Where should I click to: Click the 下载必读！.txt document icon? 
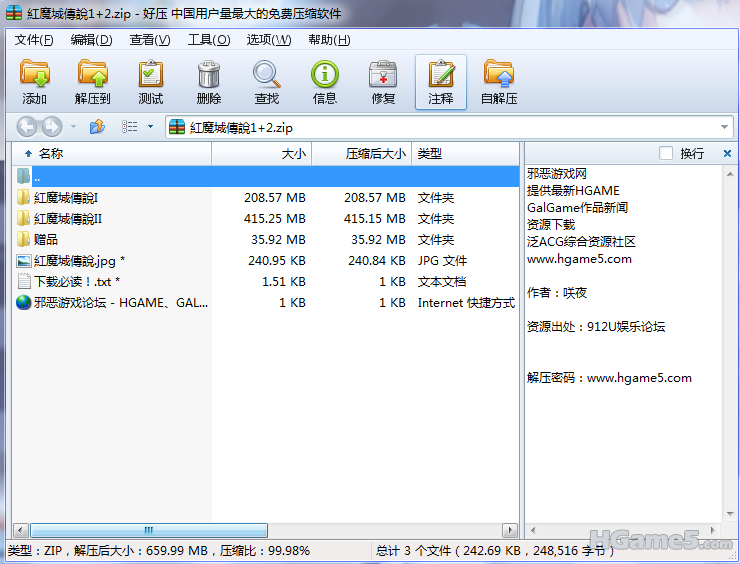24,281
